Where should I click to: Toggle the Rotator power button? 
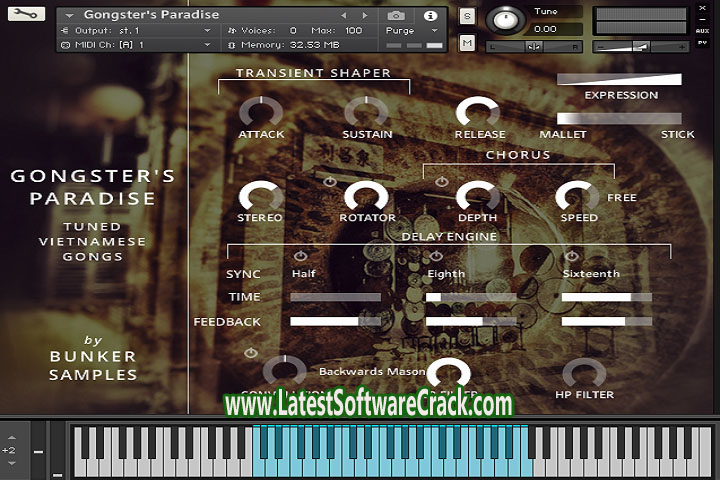click(330, 182)
